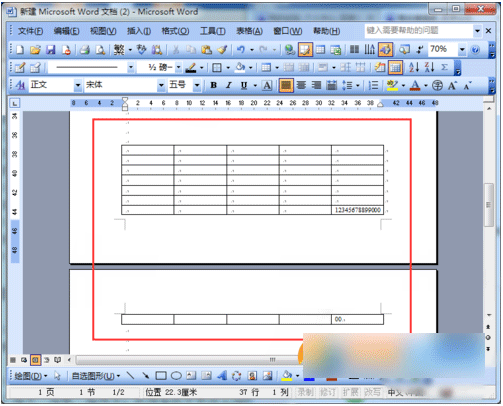Insert a hyperlink with globe icon
503x406 pixels.
290,50
